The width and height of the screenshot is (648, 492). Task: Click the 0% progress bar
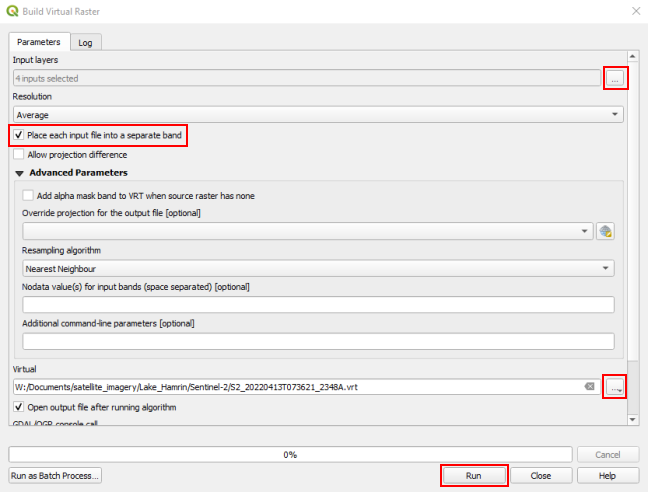290,454
